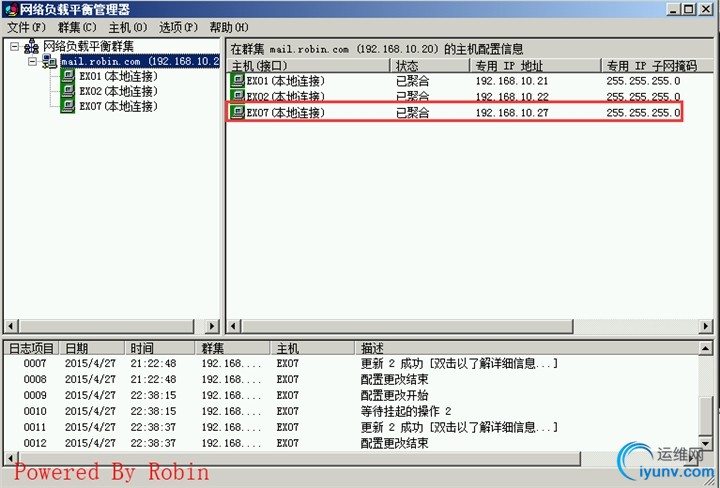Image resolution: width=720 pixels, height=488 pixels.
Task: Click 描述 log column header
Action: coord(526,348)
